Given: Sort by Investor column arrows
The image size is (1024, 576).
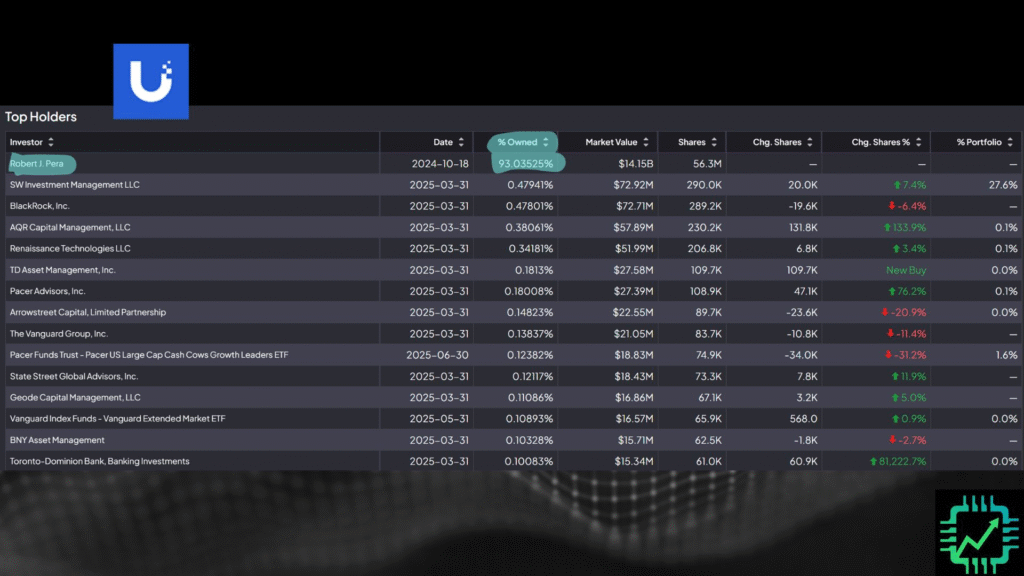Looking at the screenshot, I should point(50,142).
